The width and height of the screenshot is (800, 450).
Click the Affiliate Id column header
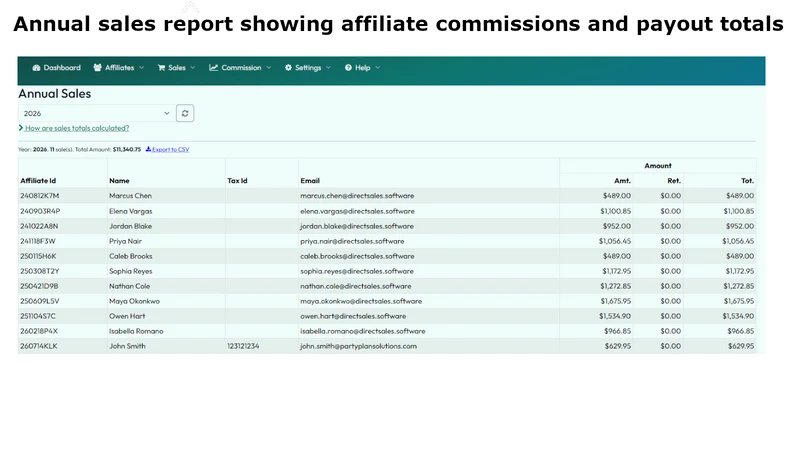tap(38, 181)
